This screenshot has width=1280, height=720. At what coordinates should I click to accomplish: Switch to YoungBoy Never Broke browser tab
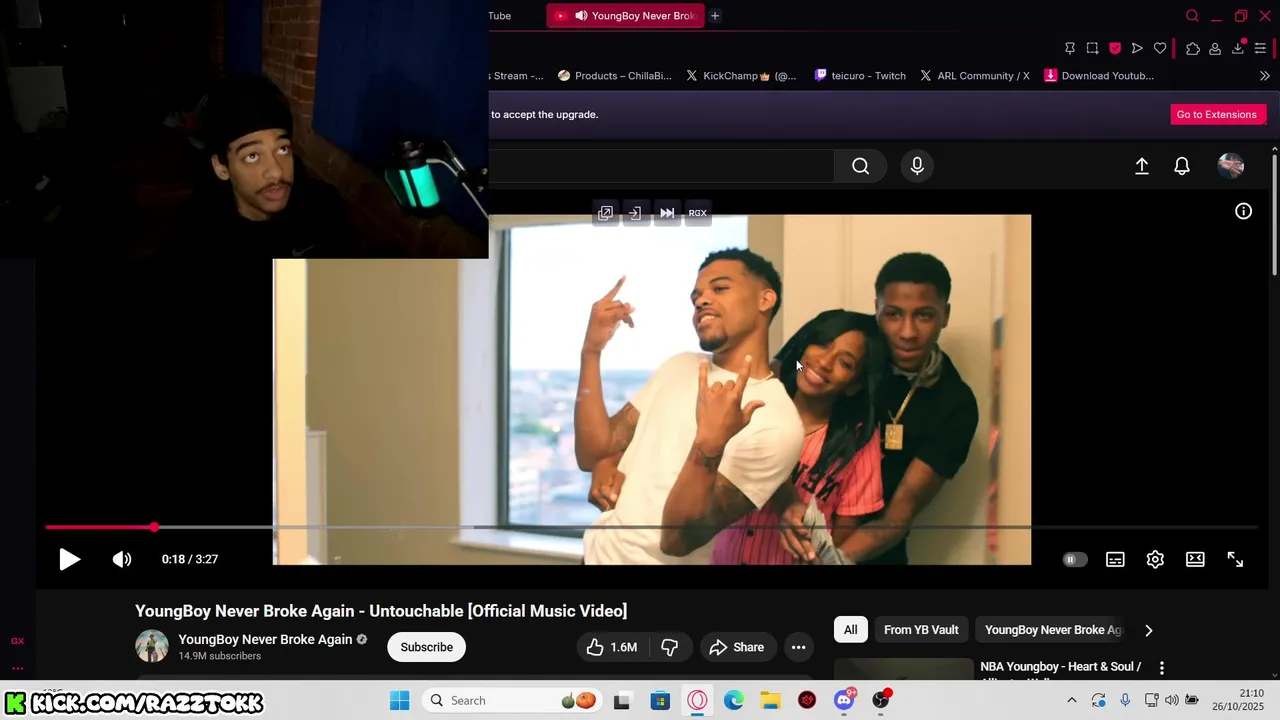(x=626, y=16)
